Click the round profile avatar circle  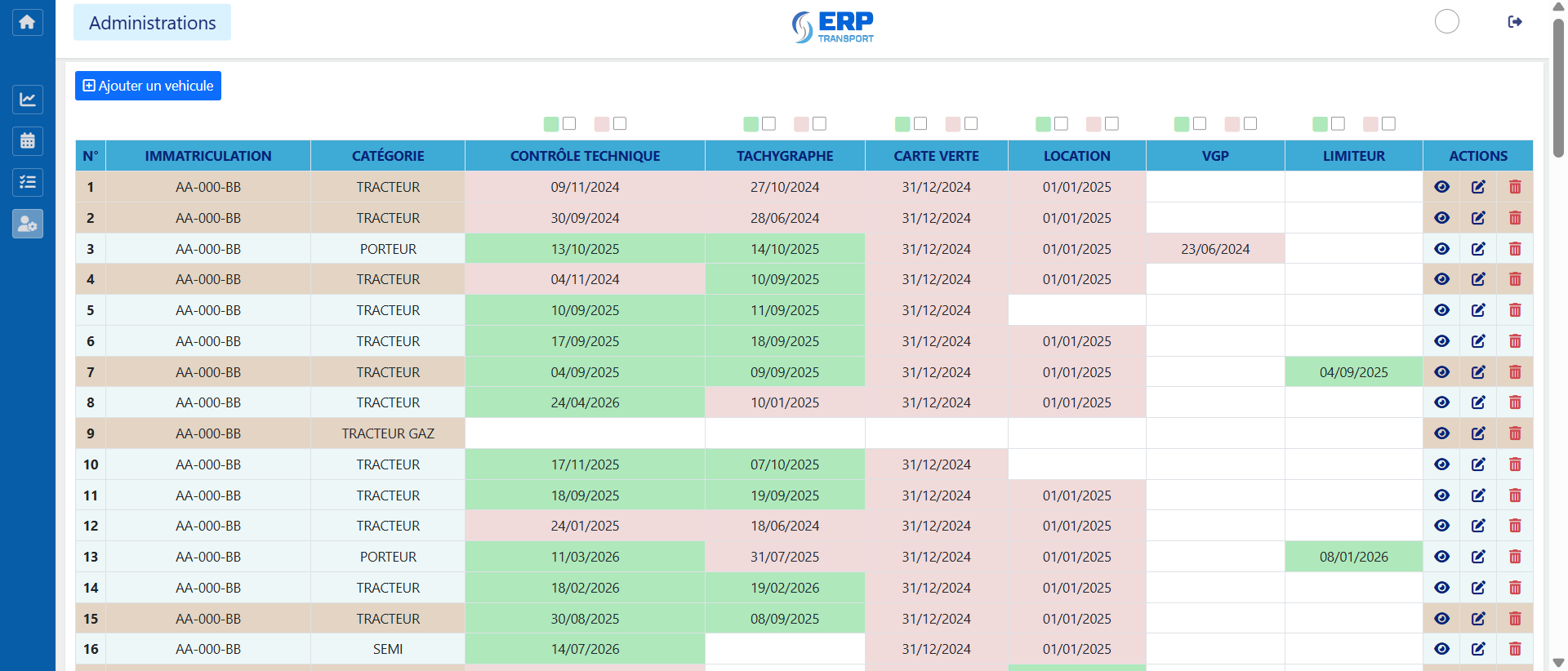[x=1446, y=22]
